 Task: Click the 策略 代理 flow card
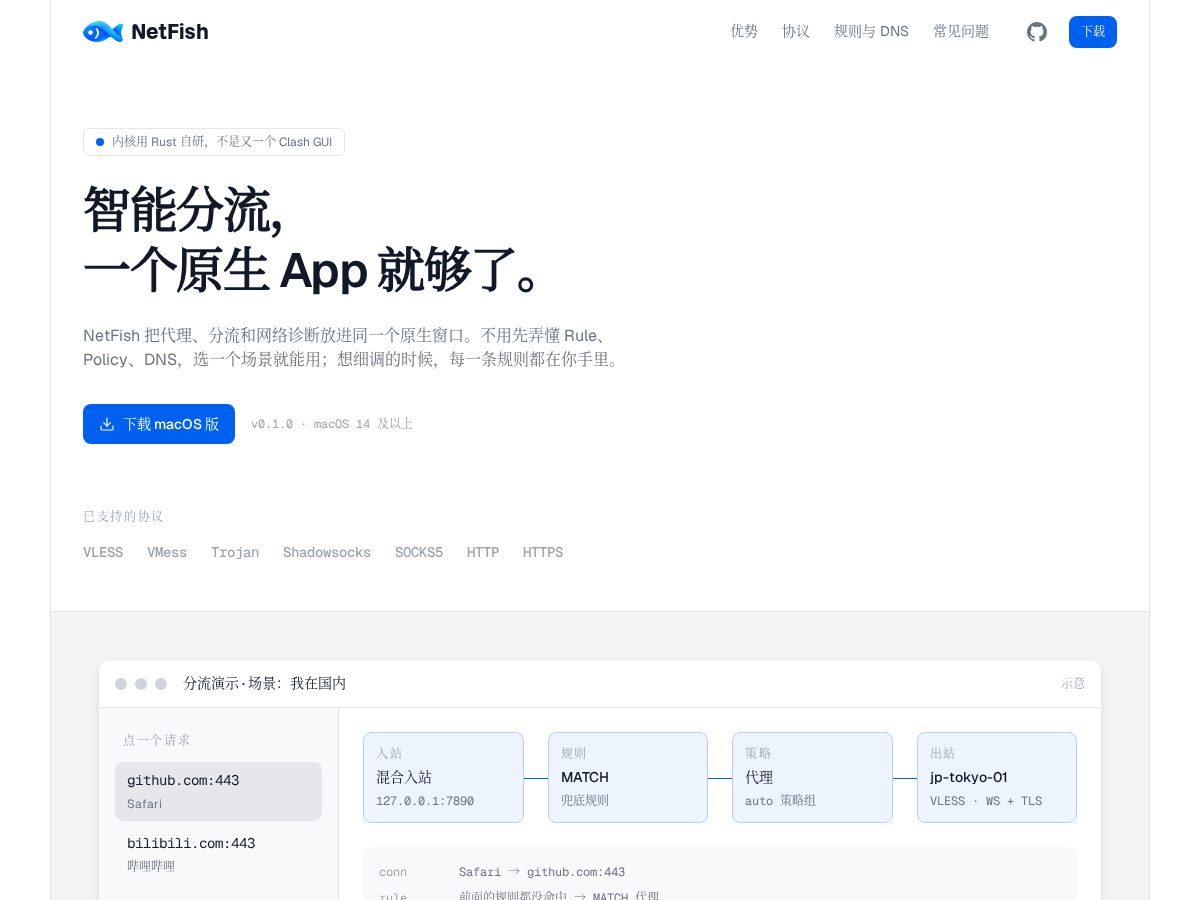pyautogui.click(x=812, y=777)
